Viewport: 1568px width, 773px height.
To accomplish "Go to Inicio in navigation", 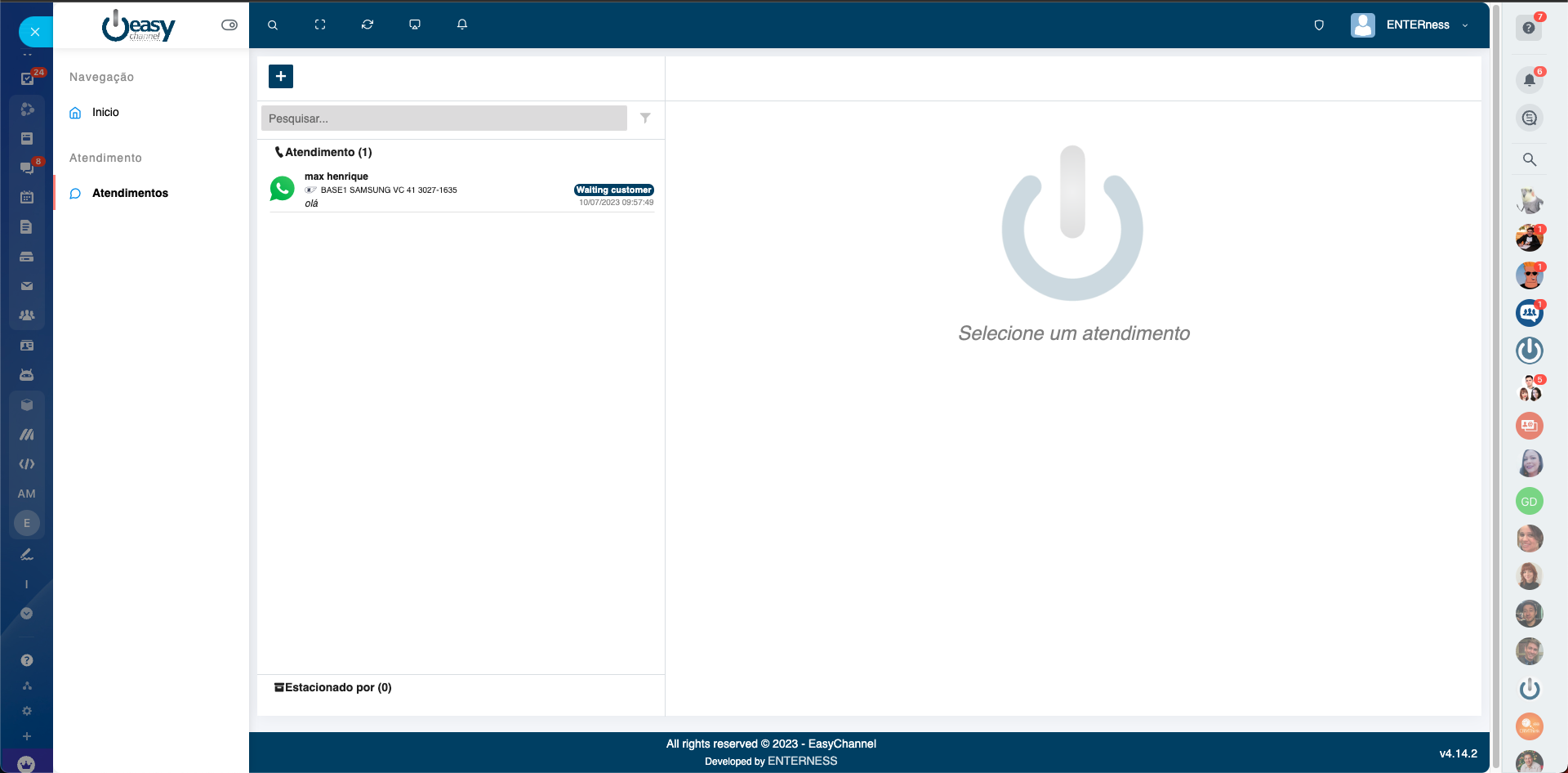I will click(x=105, y=112).
